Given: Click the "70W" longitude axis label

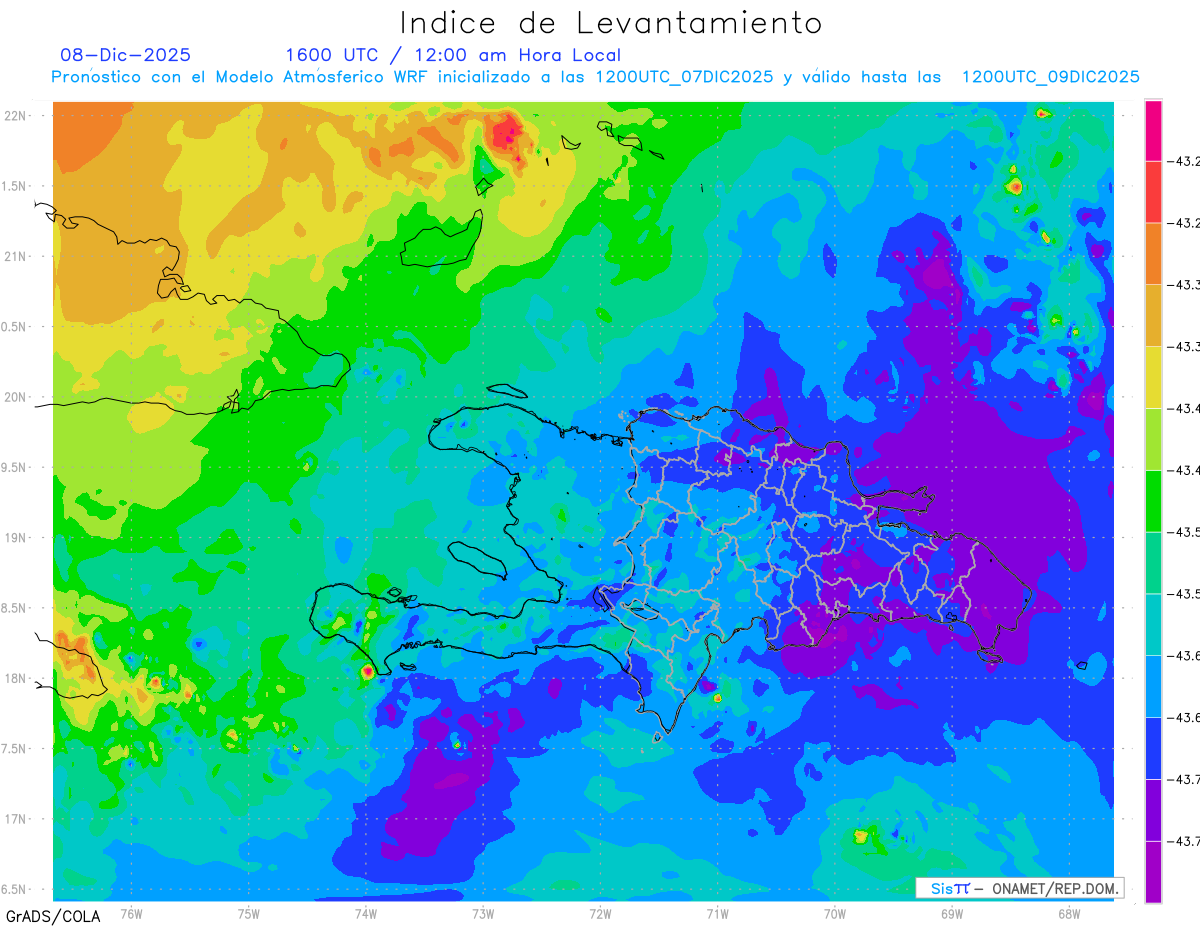Looking at the screenshot, I should 835,912.
